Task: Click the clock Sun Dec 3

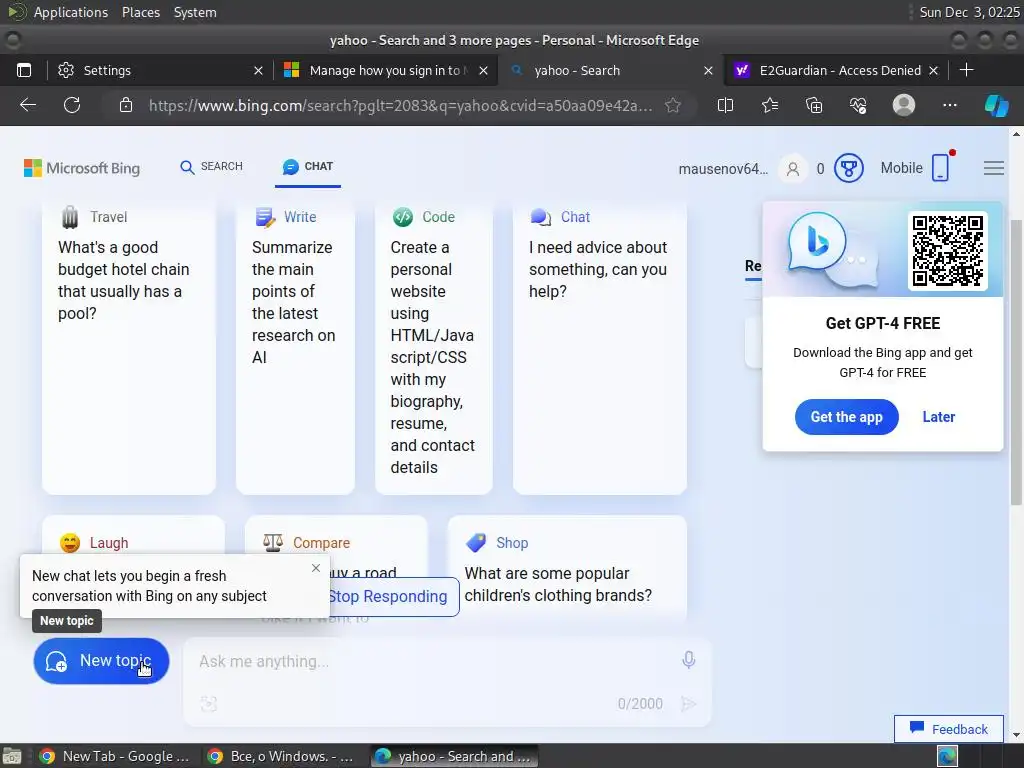Action: click(x=969, y=12)
